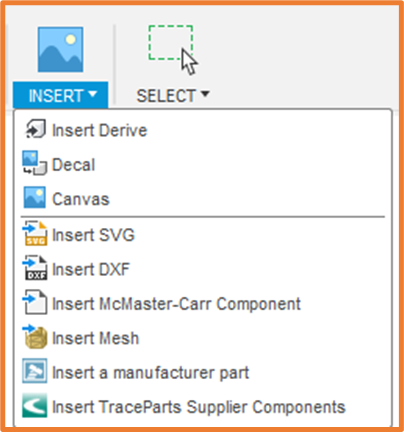This screenshot has width=404, height=432.
Task: Select Insert a manufacturer part text
Action: coord(151,373)
